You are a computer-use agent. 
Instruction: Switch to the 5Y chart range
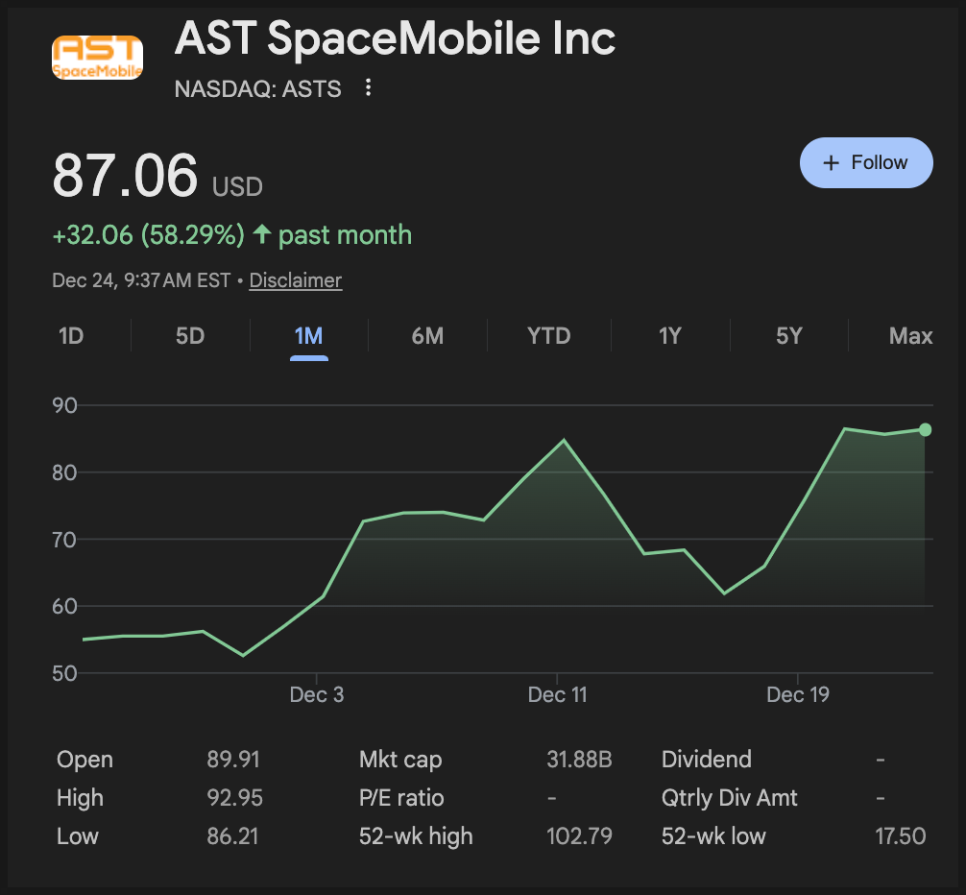click(789, 336)
